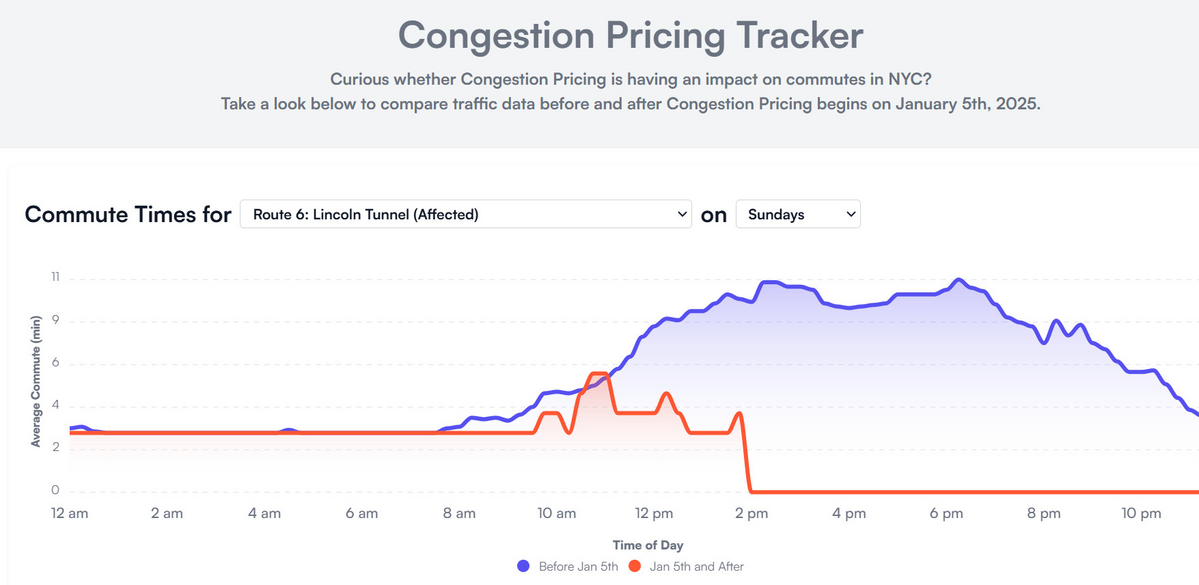Toggle the "Jan 5th and After" legend text label
Viewport: 1199px width, 585px height.
696,566
